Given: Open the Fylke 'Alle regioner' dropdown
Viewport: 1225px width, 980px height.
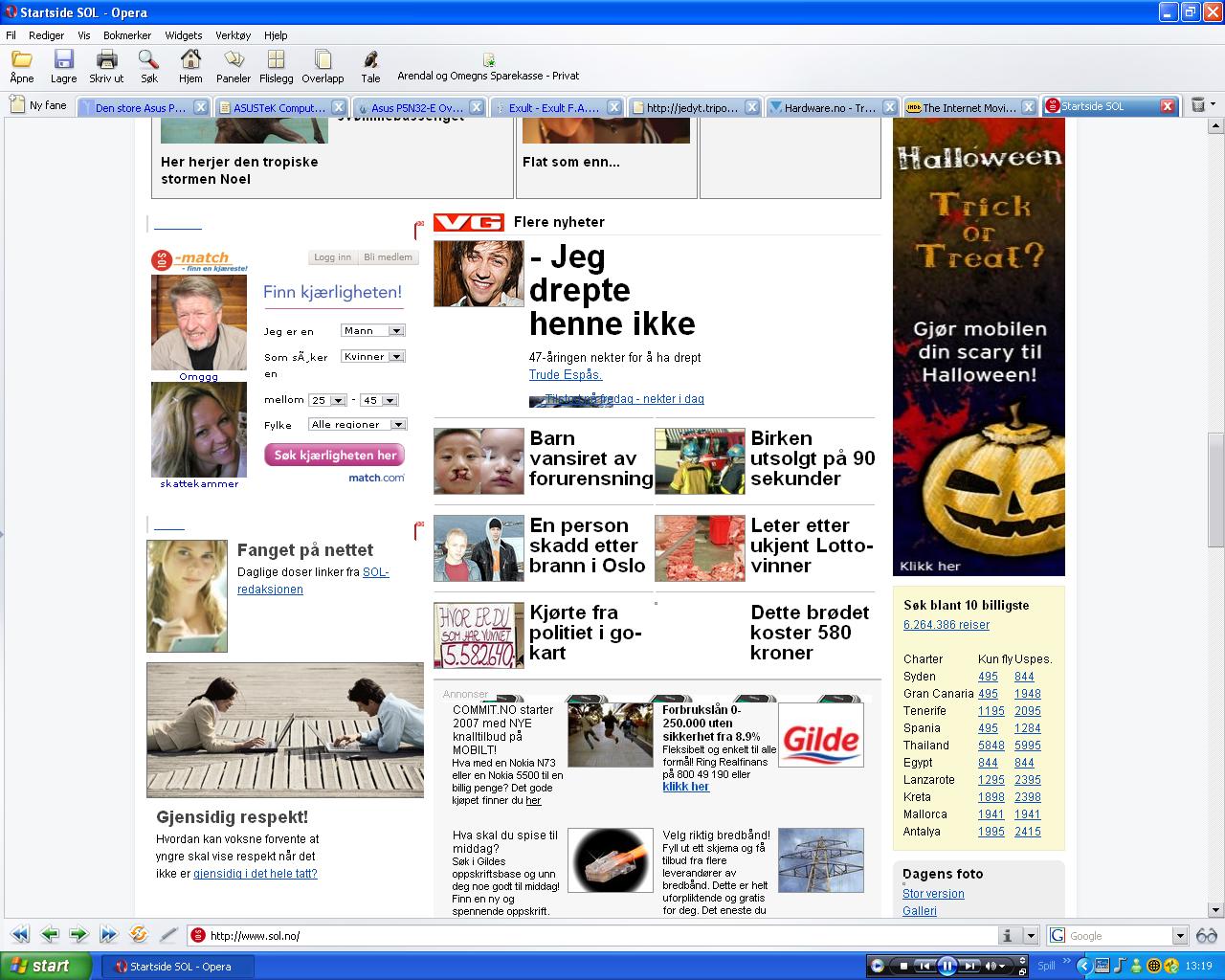Looking at the screenshot, I should (357, 424).
